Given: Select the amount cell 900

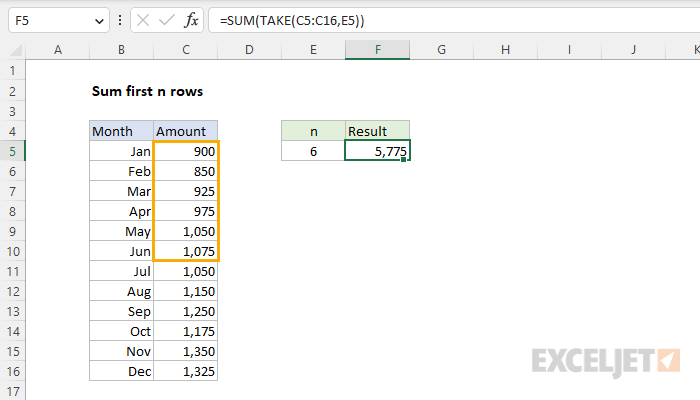Looking at the screenshot, I should (x=186, y=151).
